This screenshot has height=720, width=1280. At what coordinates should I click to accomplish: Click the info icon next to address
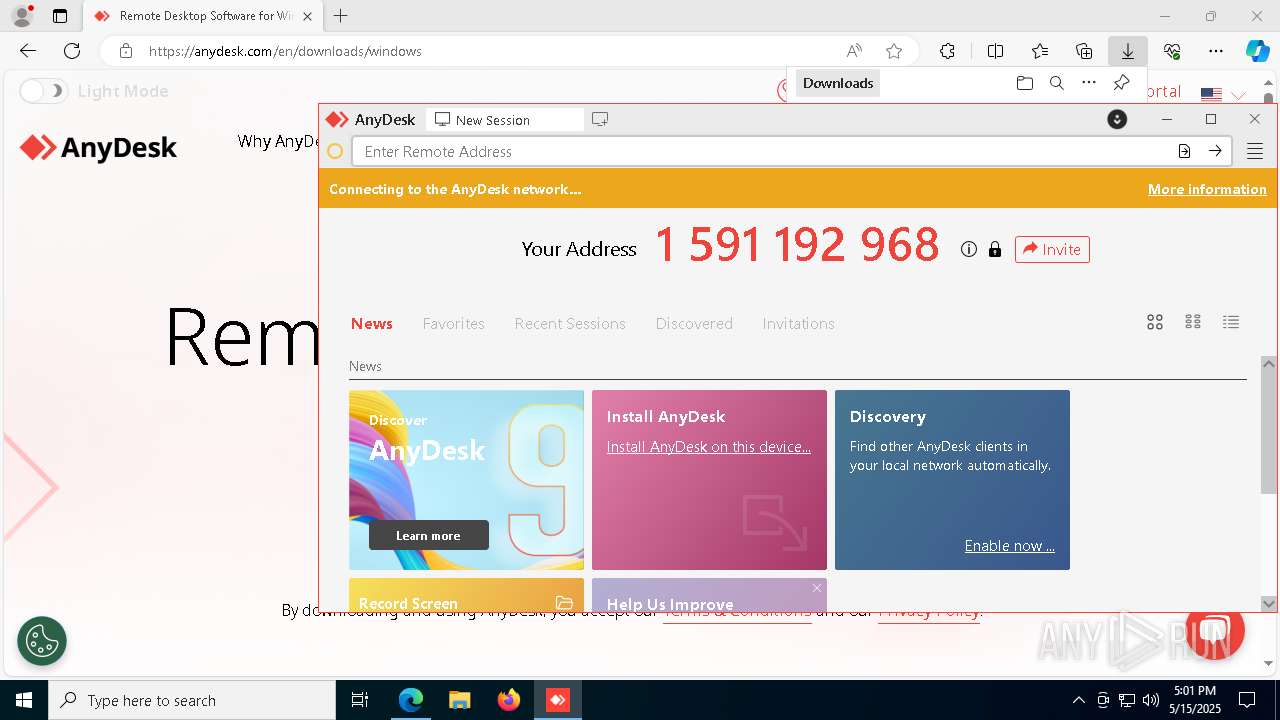pos(968,249)
